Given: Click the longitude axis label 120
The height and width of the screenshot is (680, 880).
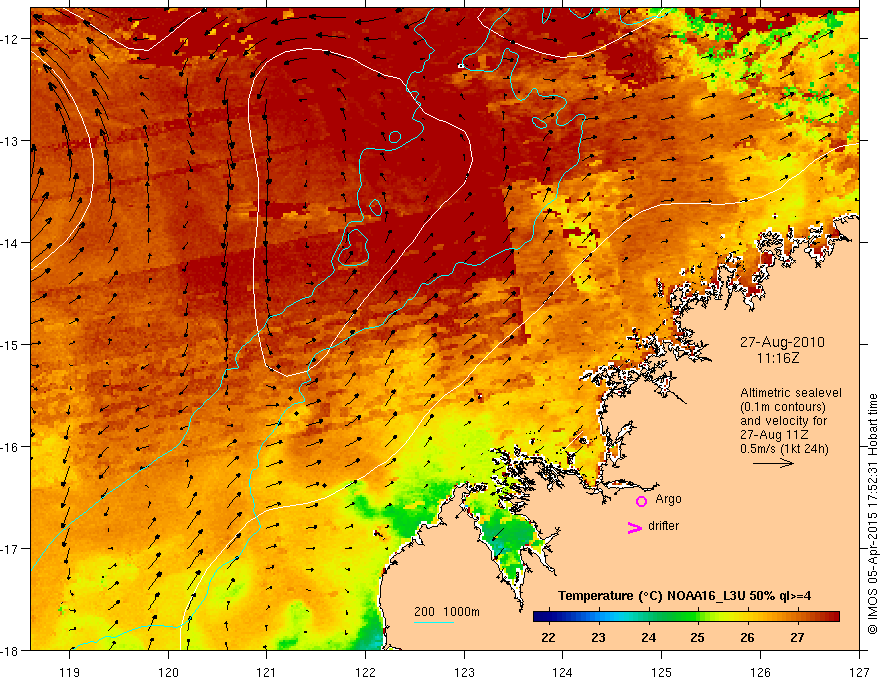Looking at the screenshot, I should [168, 672].
